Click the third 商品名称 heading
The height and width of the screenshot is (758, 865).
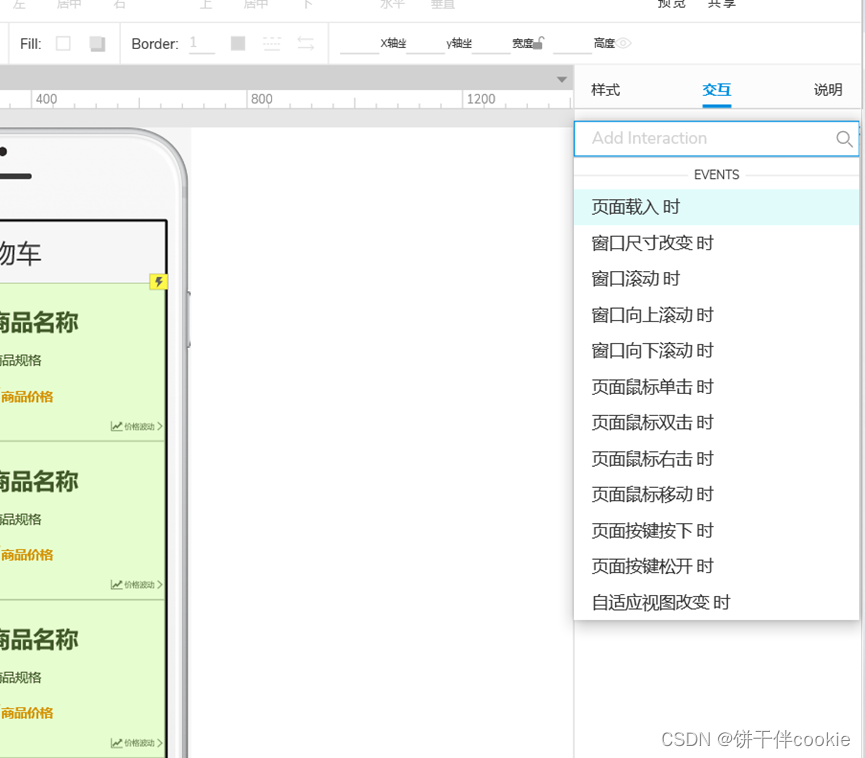[39, 640]
